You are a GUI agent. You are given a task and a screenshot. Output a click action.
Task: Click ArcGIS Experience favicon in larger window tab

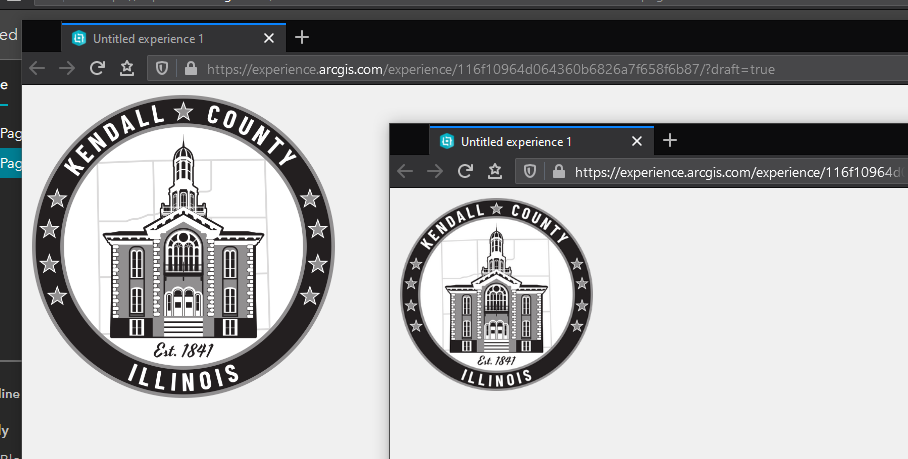[x=79, y=38]
